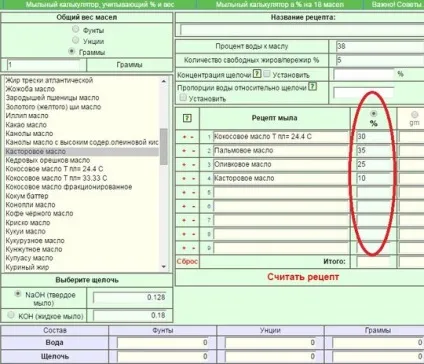Click help icon next to Концентрация щелочи

point(257,74)
